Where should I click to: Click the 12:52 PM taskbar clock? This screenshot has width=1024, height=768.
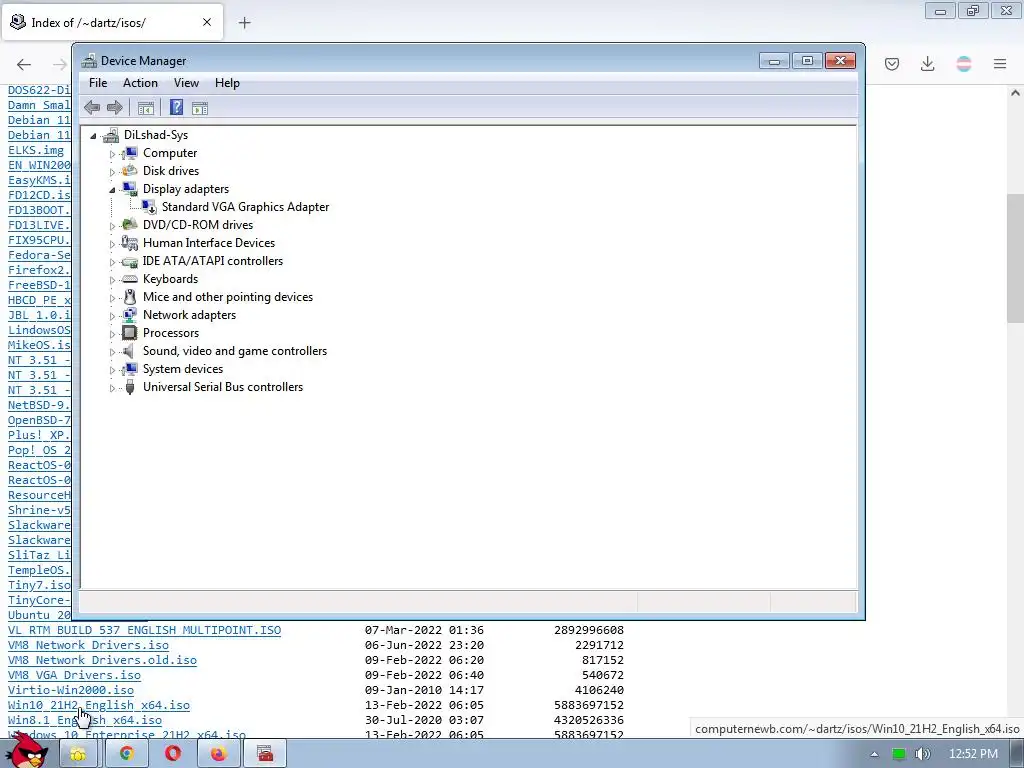972,754
